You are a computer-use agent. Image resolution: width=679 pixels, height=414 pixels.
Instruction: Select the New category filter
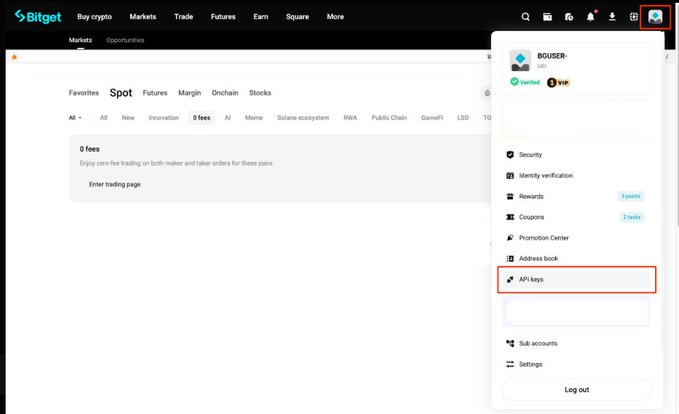pyautogui.click(x=128, y=118)
